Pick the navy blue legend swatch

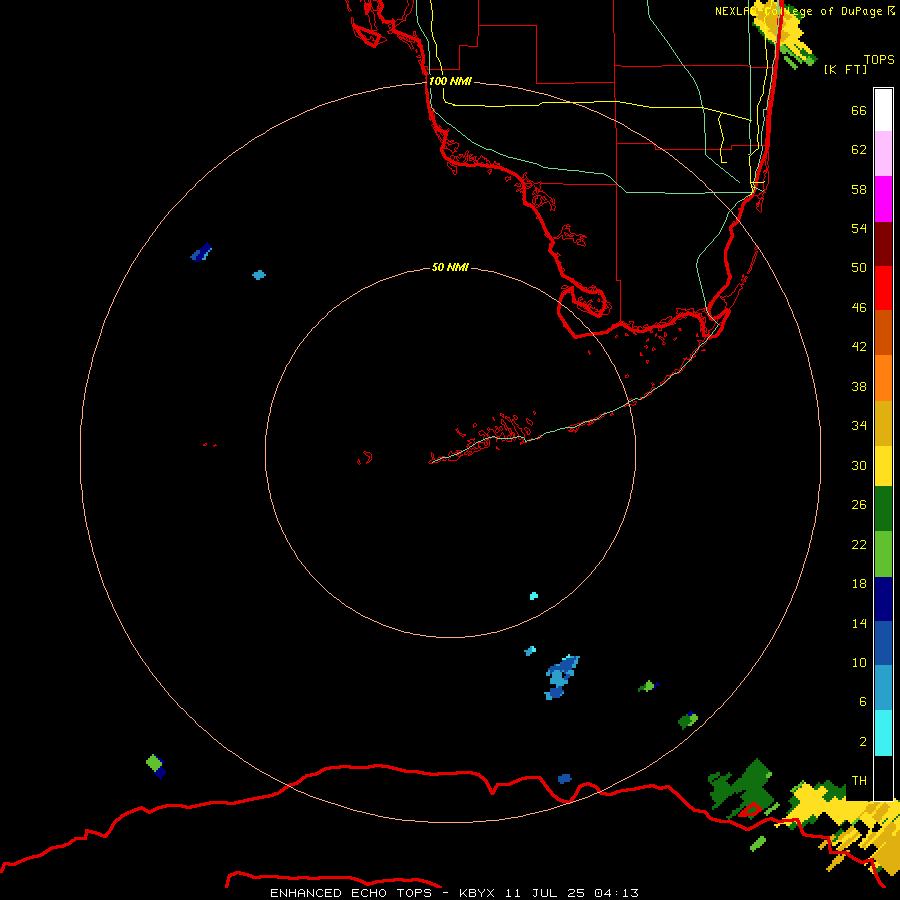tap(883, 599)
